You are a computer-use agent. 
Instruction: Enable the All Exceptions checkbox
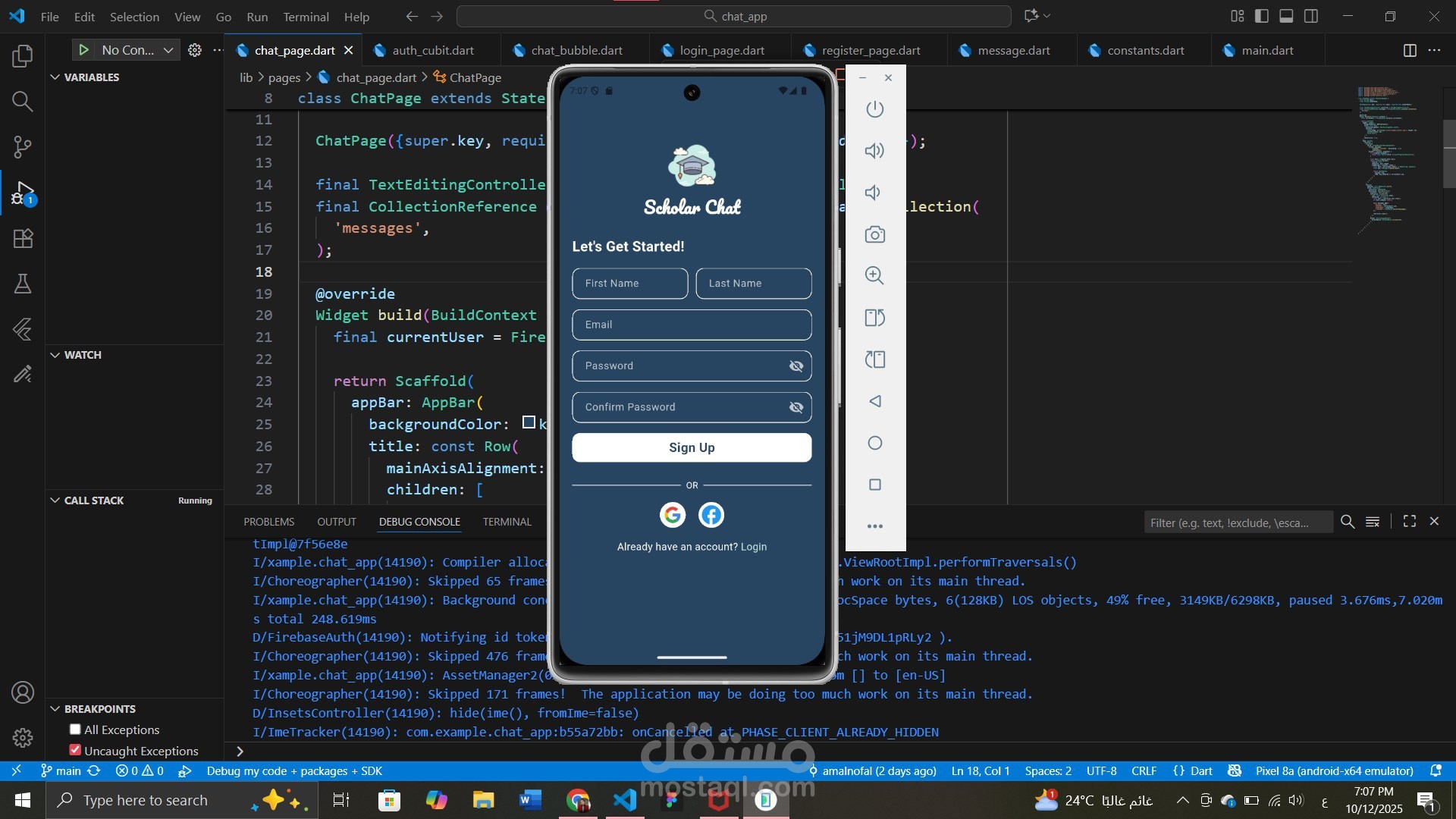pyautogui.click(x=75, y=730)
